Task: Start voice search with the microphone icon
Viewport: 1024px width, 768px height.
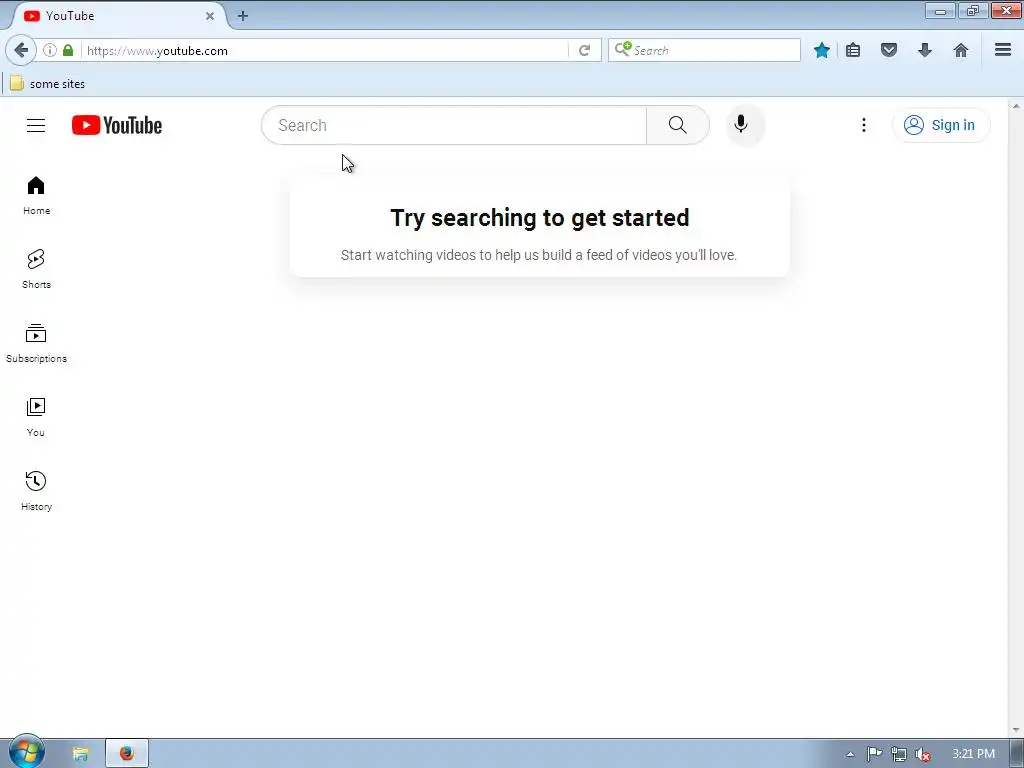Action: click(x=741, y=124)
